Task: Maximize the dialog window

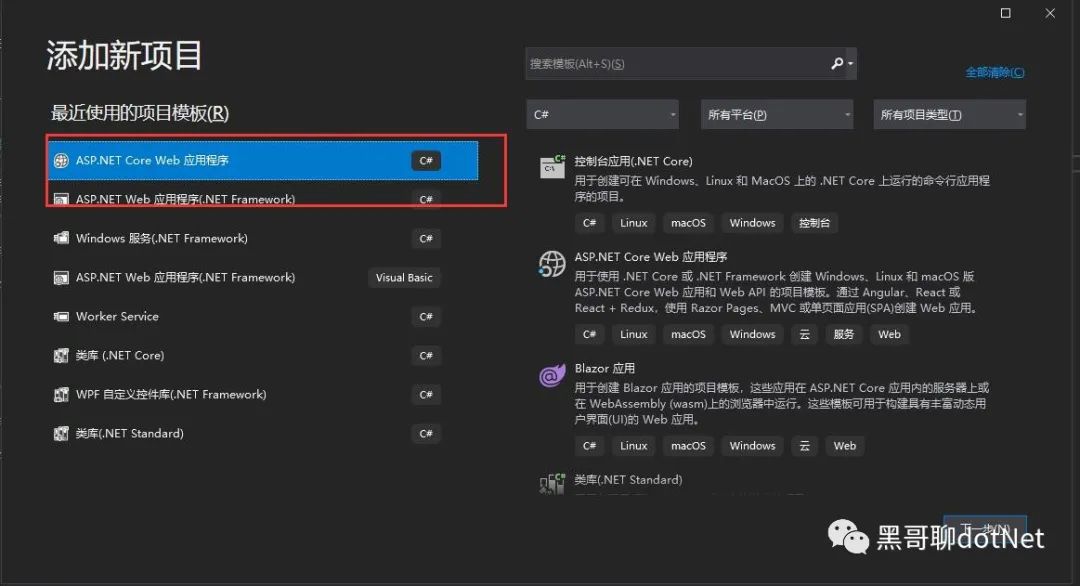Action: pyautogui.click(x=1006, y=13)
